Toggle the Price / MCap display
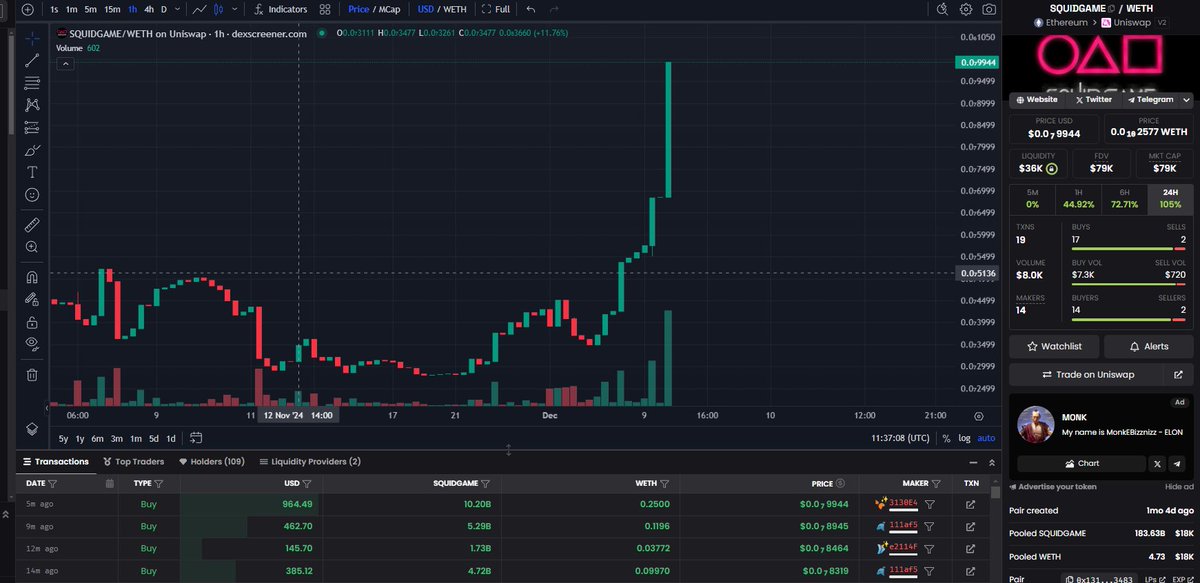The image size is (1200, 583). [x=374, y=9]
